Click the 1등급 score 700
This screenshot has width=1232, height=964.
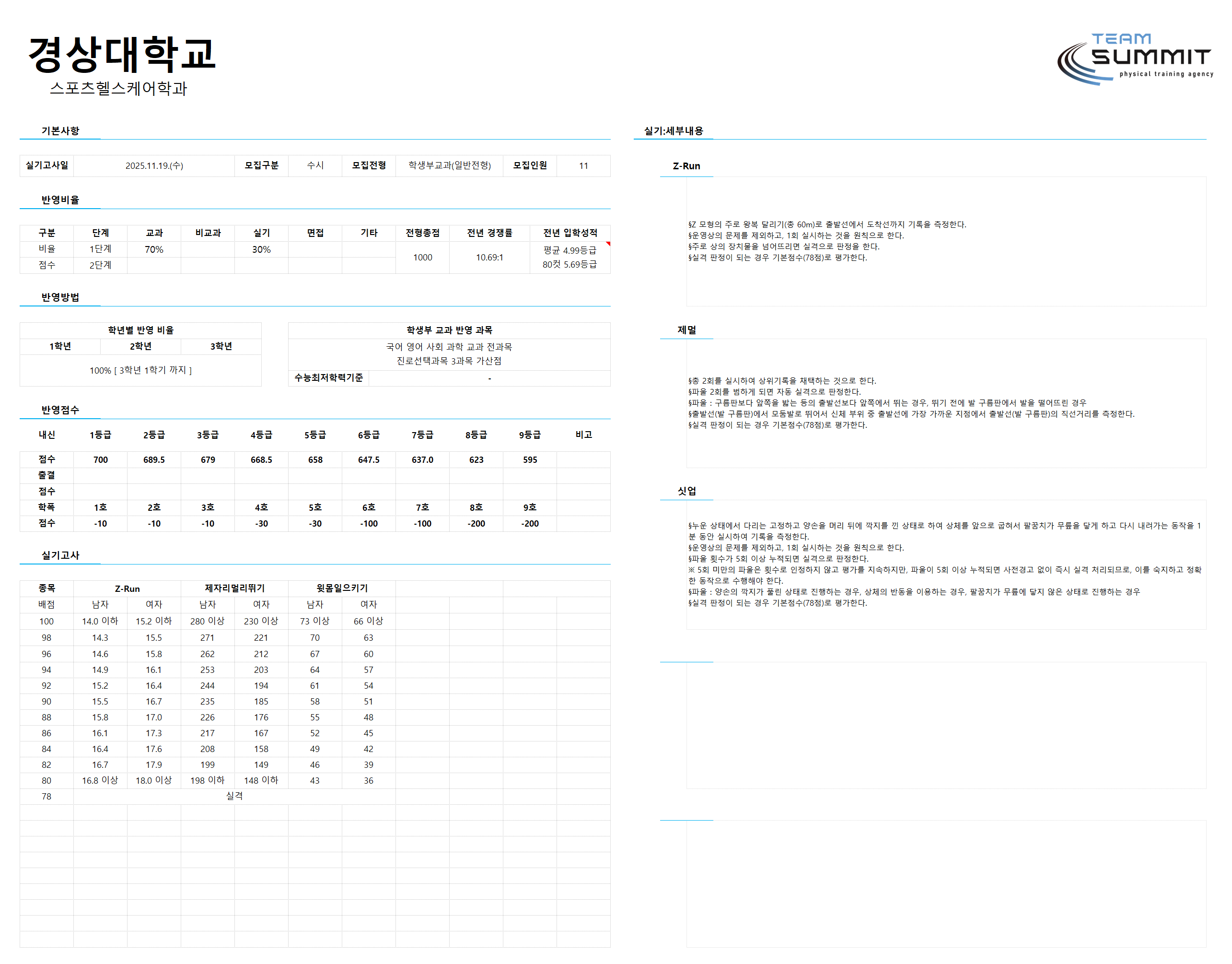(100, 460)
